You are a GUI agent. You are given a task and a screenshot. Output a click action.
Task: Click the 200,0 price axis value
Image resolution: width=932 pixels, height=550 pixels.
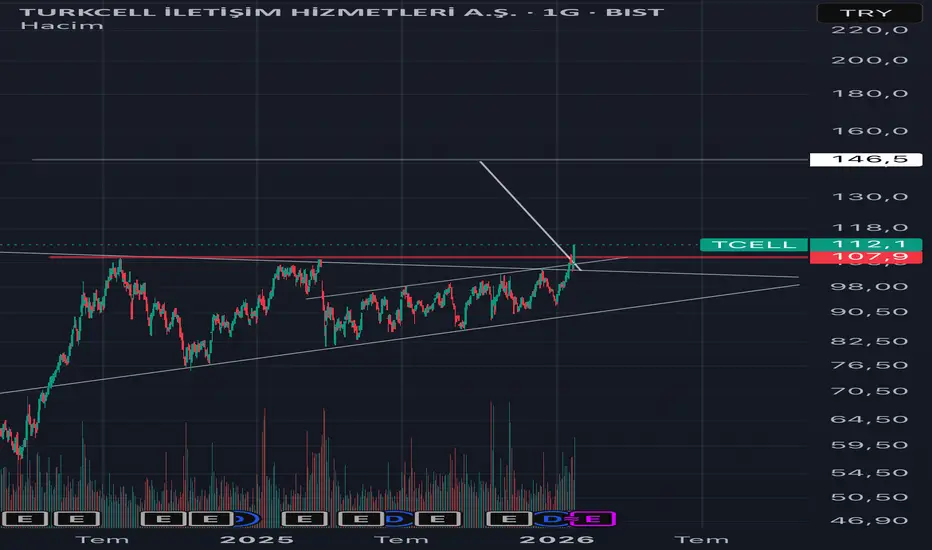tap(870, 60)
